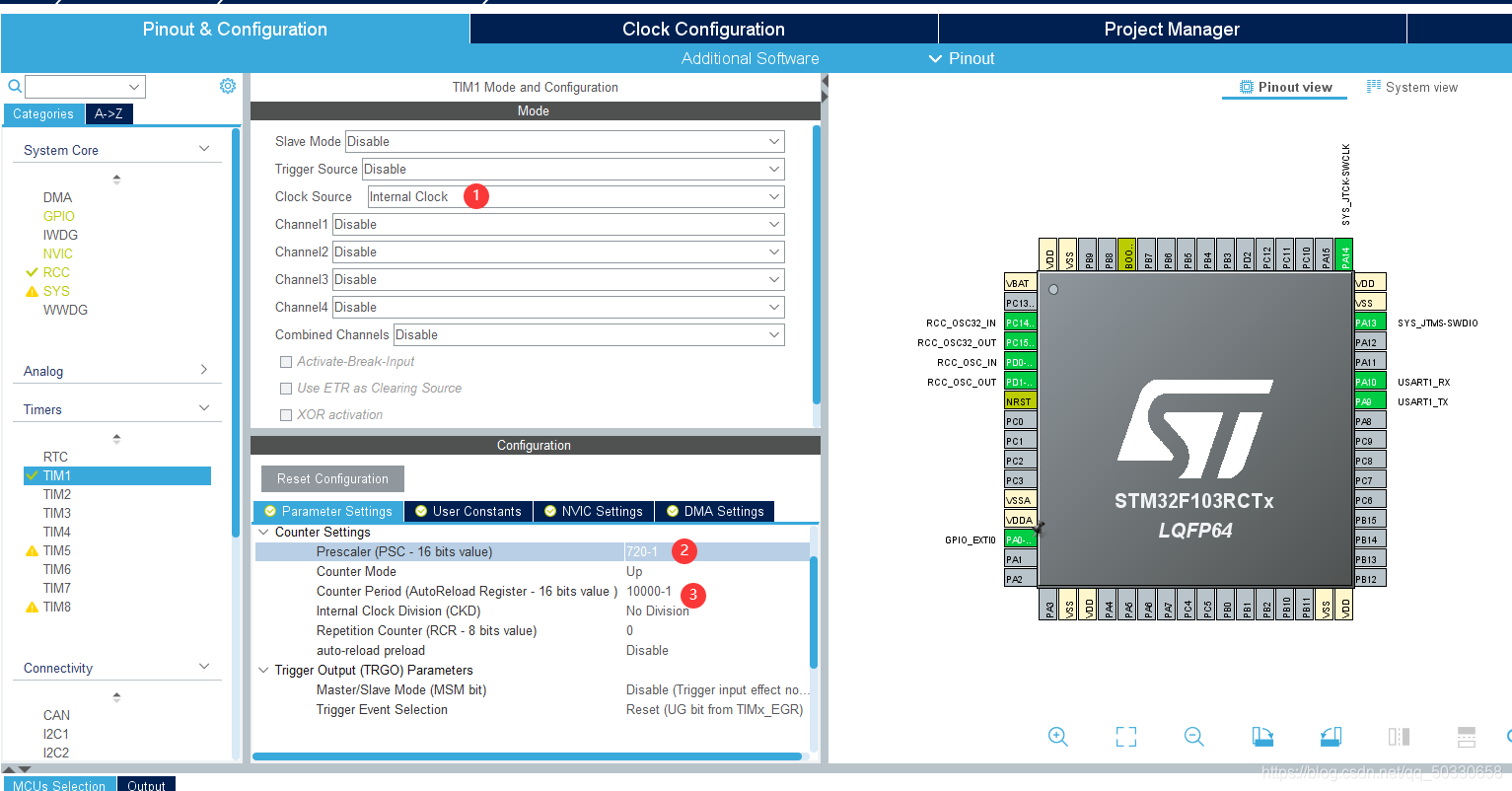Image resolution: width=1512 pixels, height=791 pixels.
Task: Click the PC0 pin on chip
Action: pos(1020,421)
